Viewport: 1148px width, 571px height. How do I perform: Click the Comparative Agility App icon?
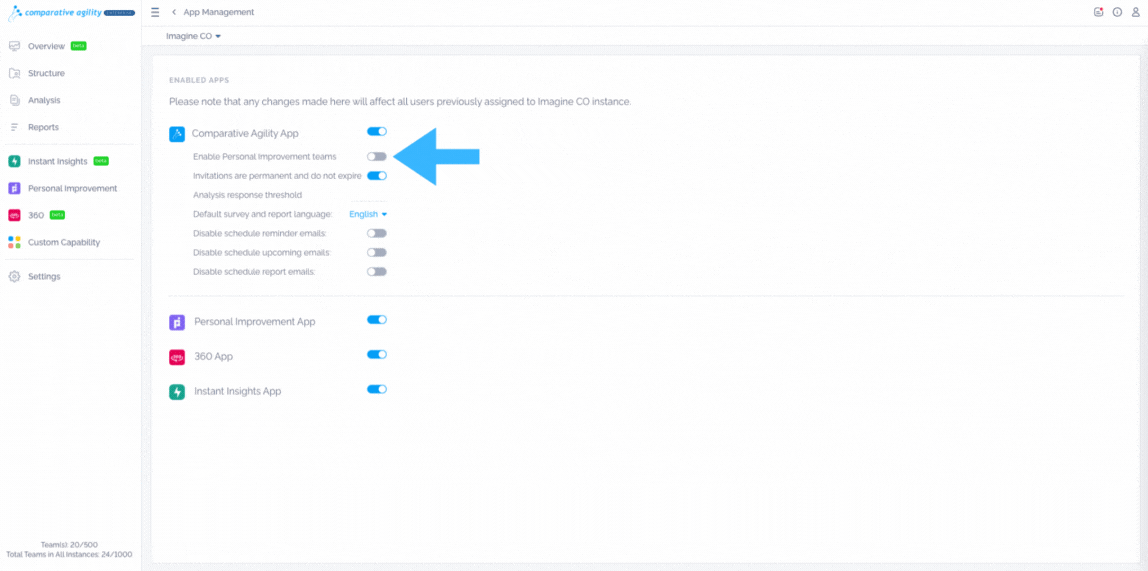pyautogui.click(x=177, y=134)
